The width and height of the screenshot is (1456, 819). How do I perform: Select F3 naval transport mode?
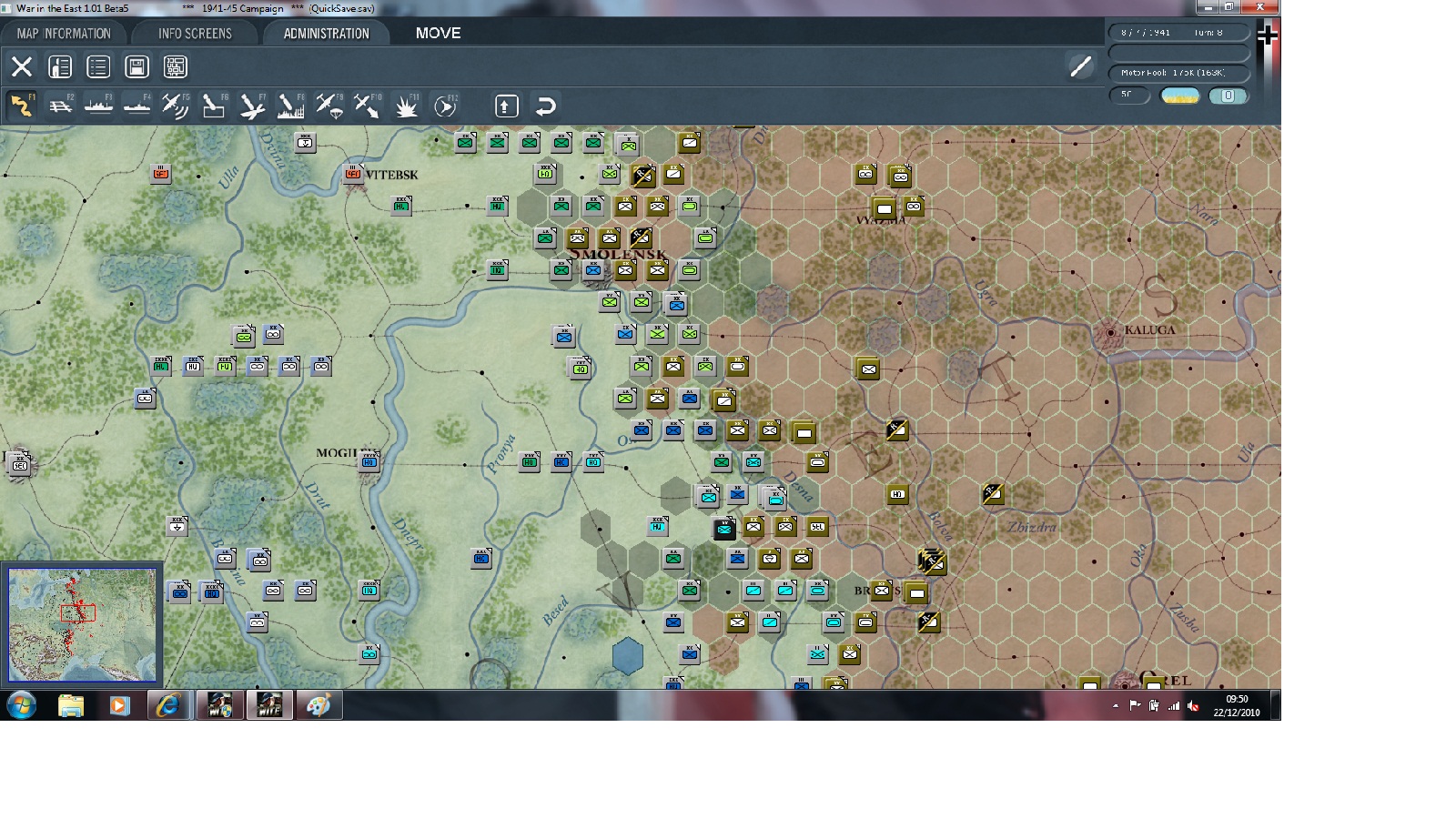pyautogui.click(x=98, y=106)
